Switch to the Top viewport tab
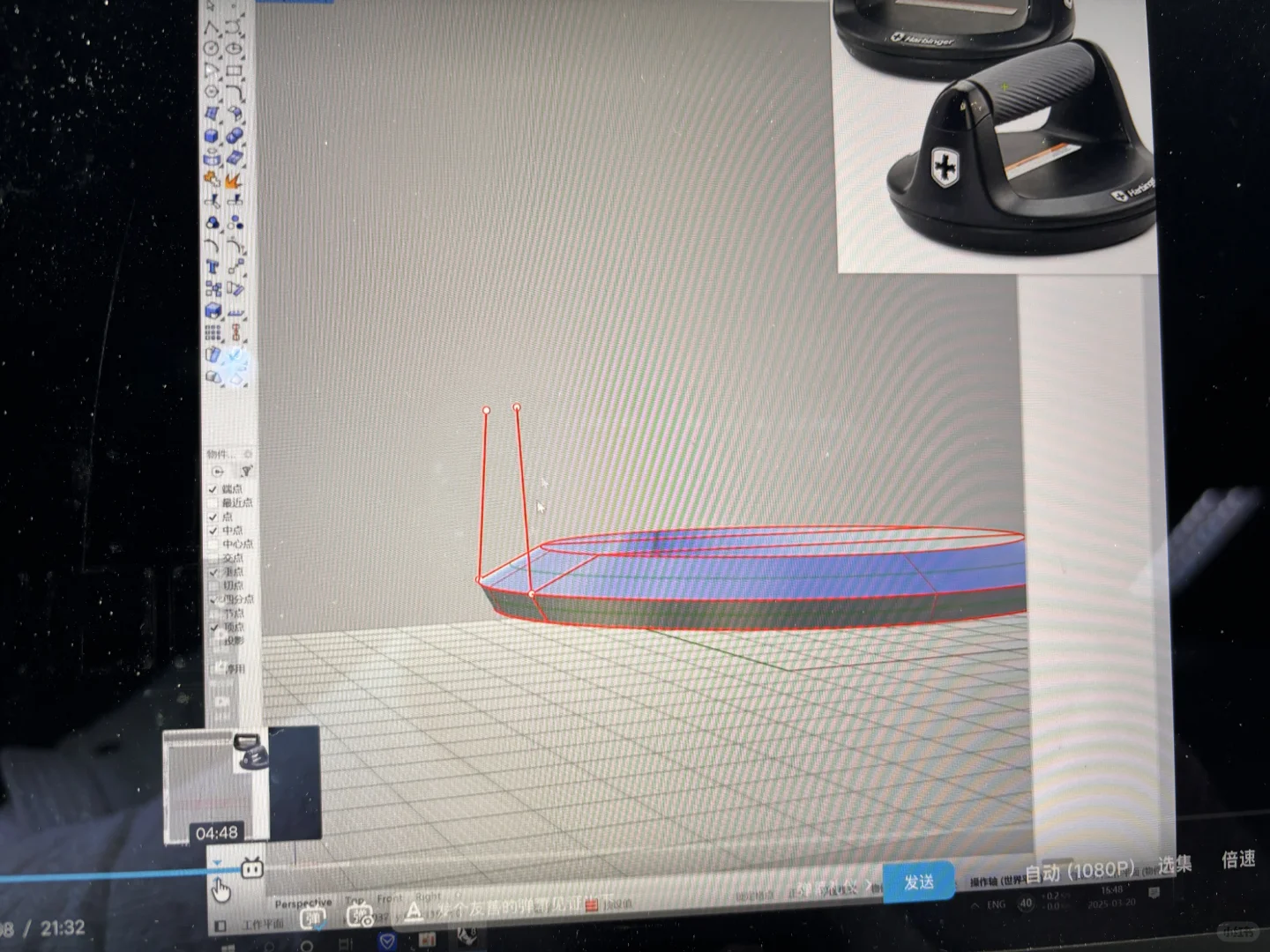Screen dimensions: 1270x952 (x=355, y=899)
